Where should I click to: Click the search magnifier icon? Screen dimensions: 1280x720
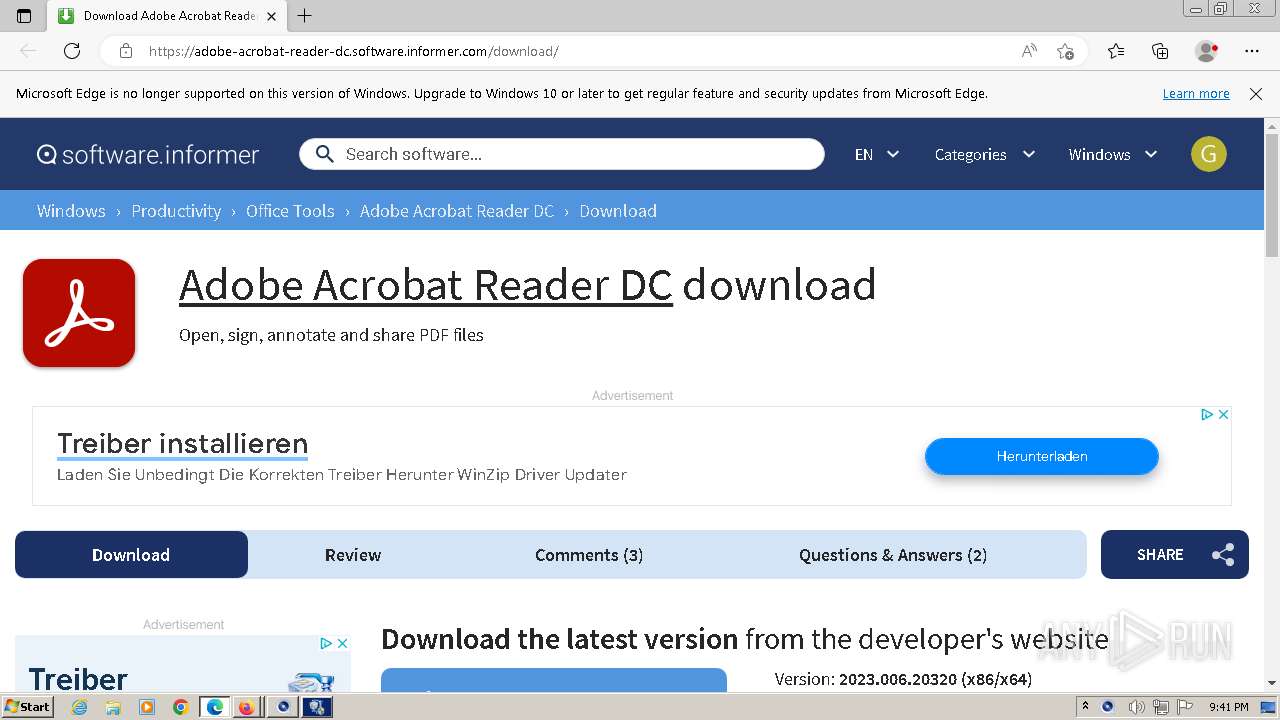(324, 154)
